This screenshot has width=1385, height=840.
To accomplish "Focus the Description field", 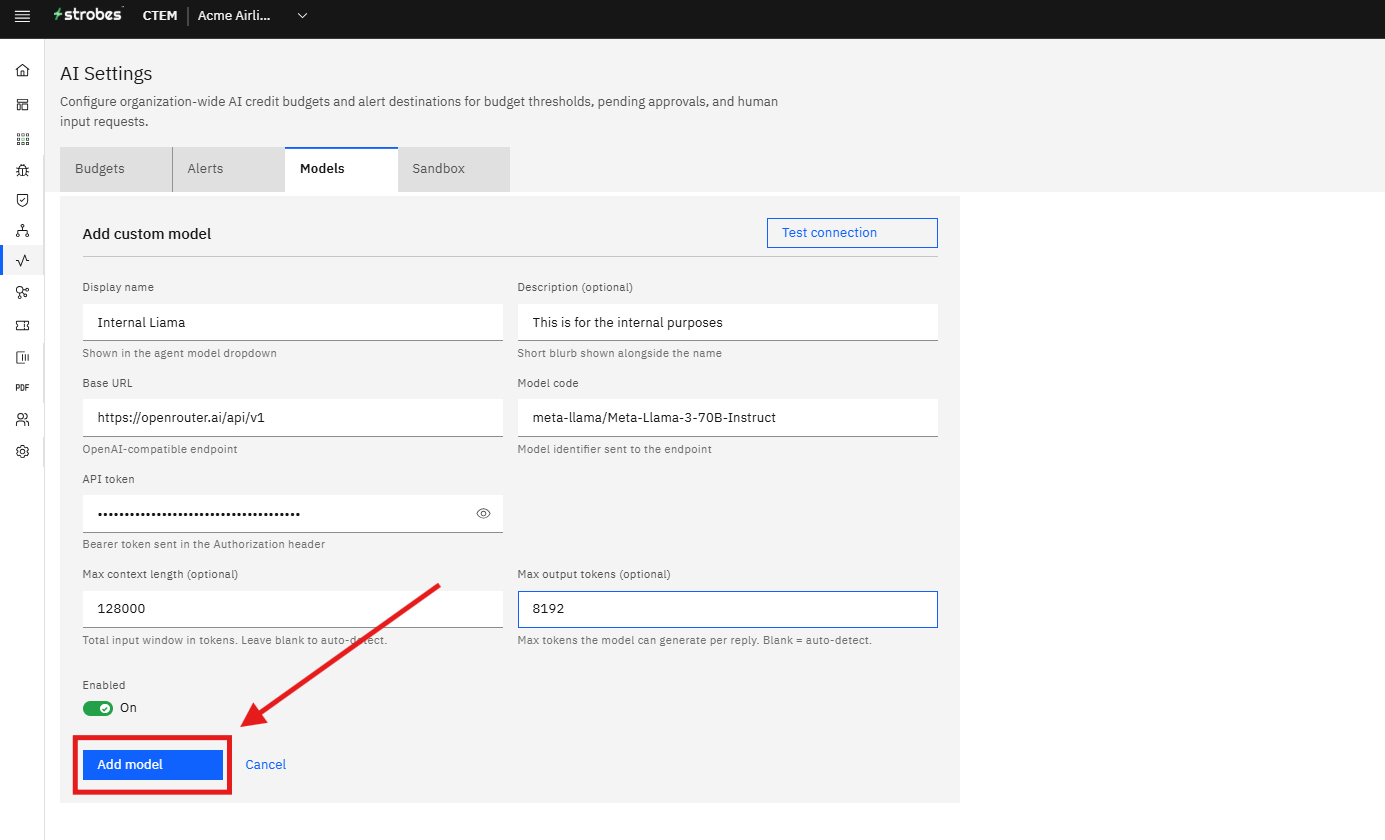I will pyautogui.click(x=728, y=322).
